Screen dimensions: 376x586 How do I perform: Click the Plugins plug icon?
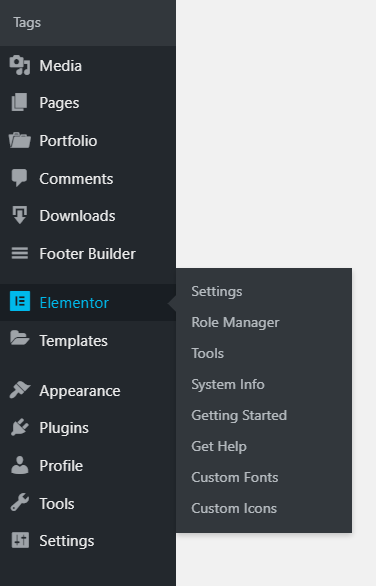pos(19,428)
